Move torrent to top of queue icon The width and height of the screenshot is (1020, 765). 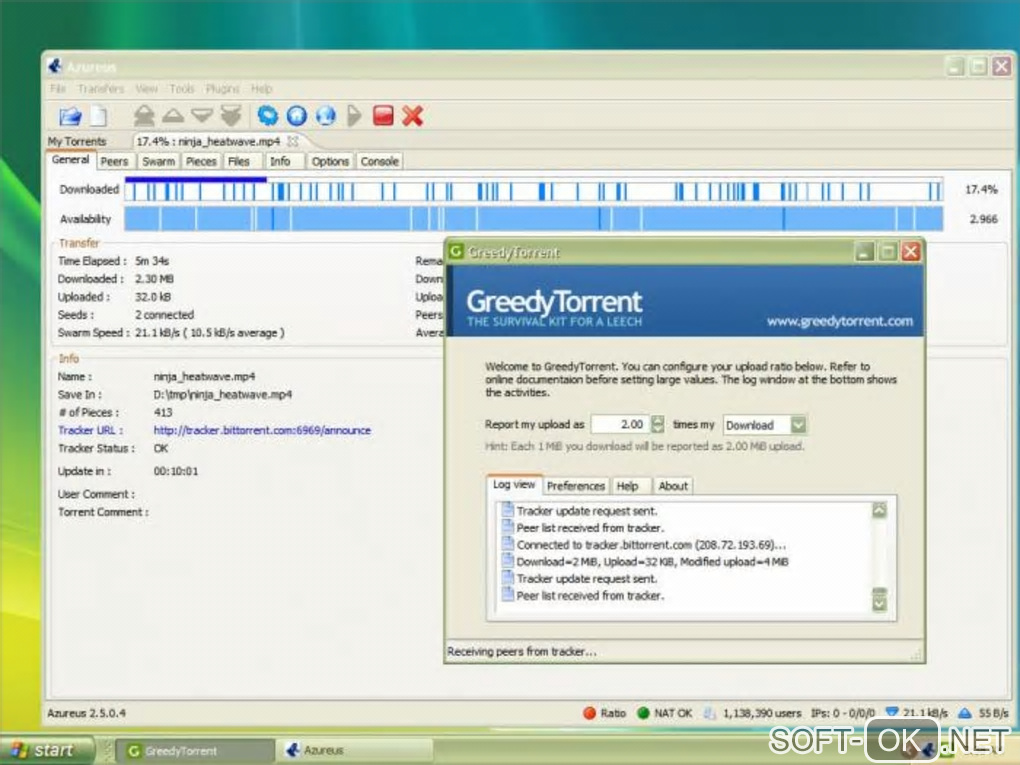[x=144, y=116]
